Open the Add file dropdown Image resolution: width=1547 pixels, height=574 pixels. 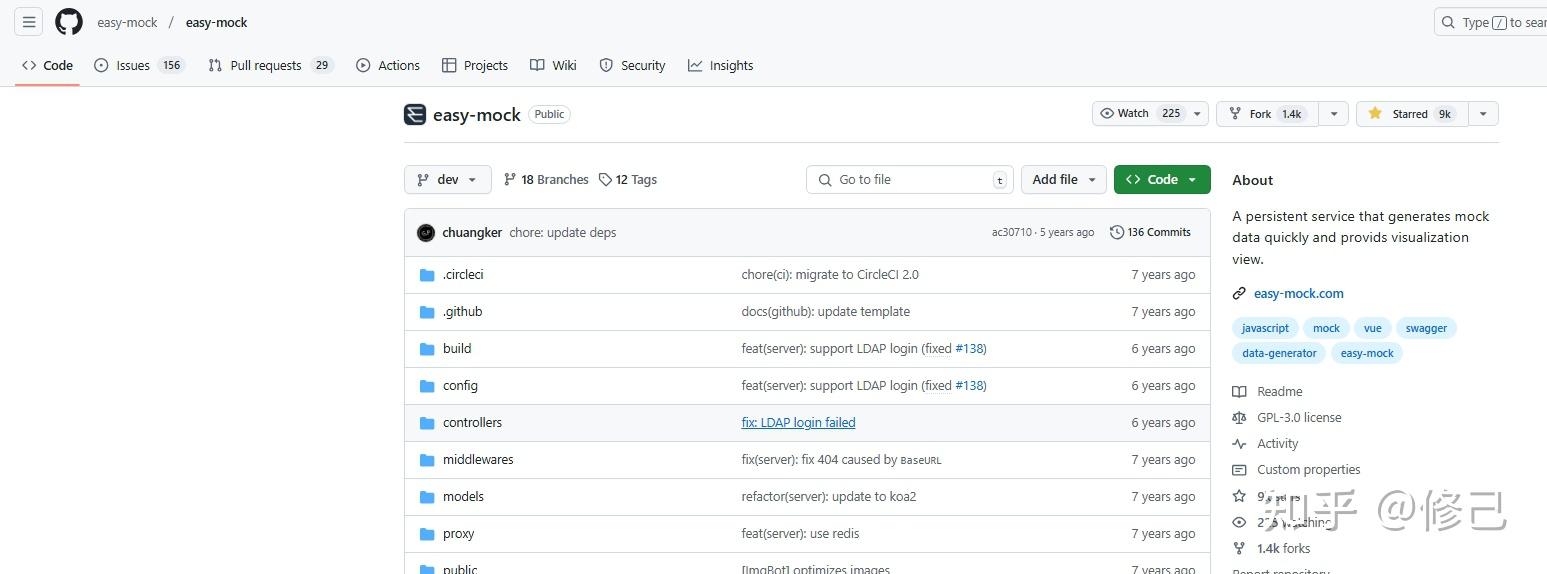tap(1063, 180)
